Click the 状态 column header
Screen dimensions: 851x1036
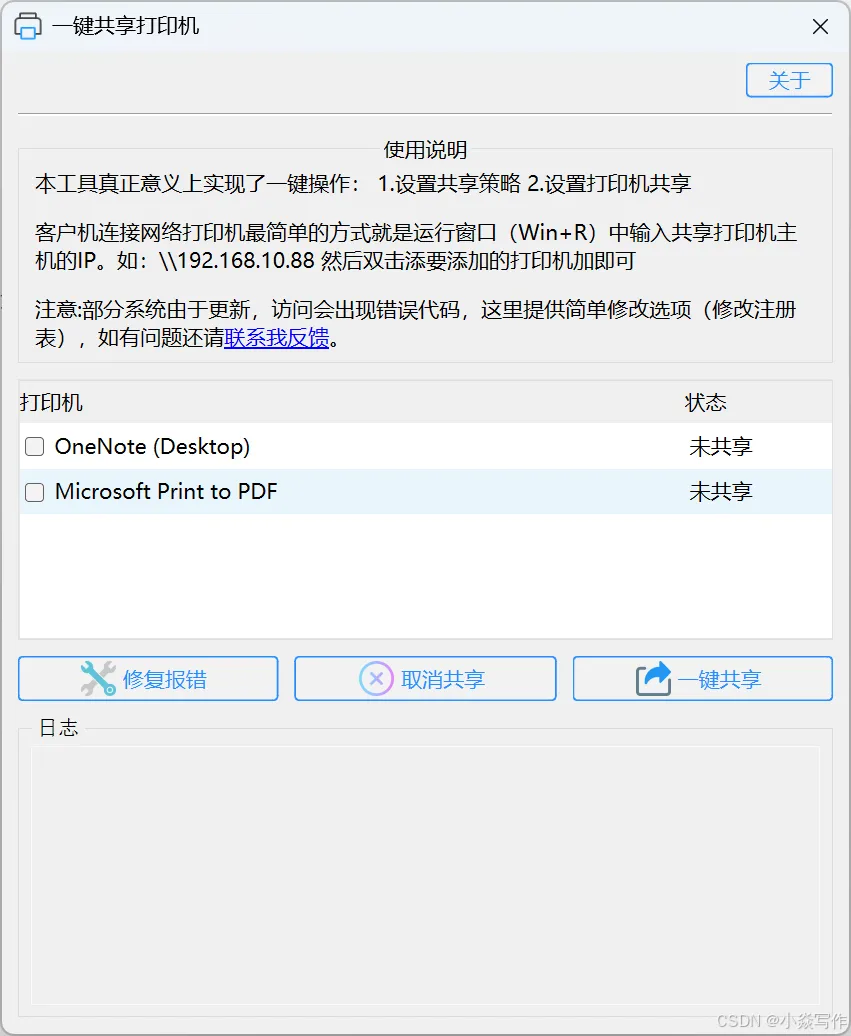(705, 402)
